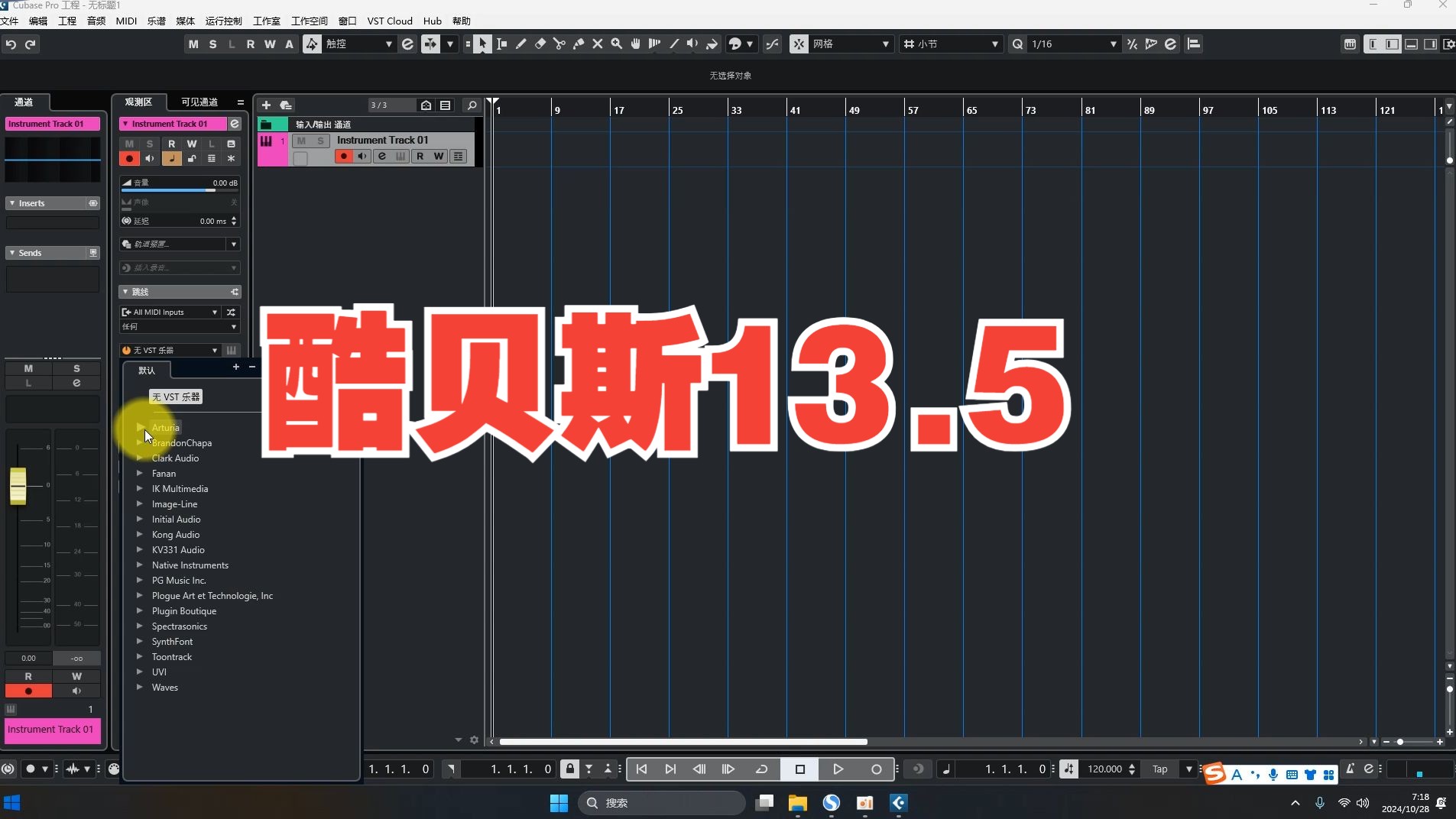Screen dimensions: 1456x819
Task: Toggle monitor speaker on Instrument Track 01
Action: [362, 157]
